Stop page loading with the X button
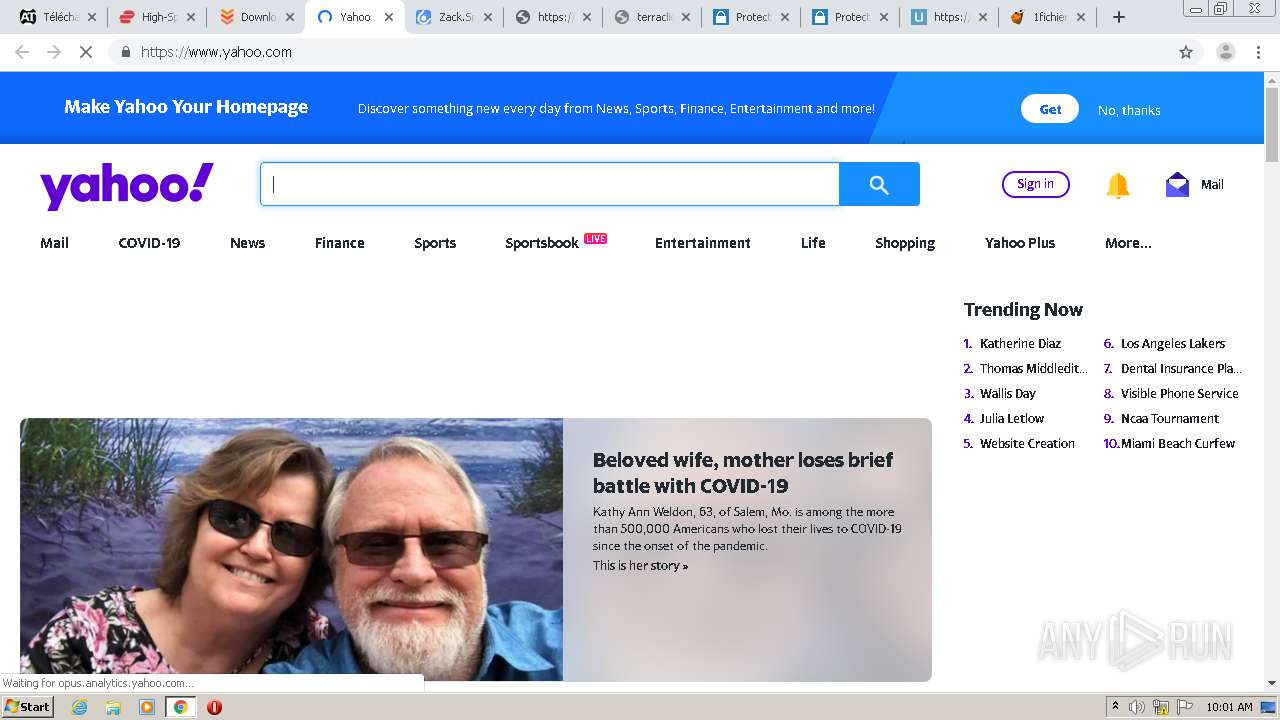1280x720 pixels. point(86,52)
